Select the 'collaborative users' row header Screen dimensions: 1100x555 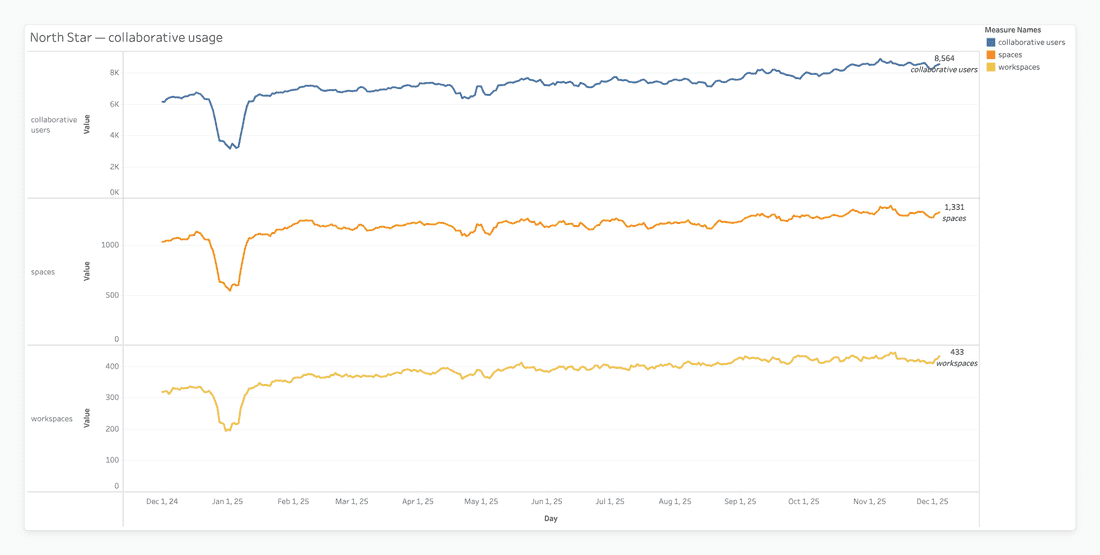click(54, 125)
